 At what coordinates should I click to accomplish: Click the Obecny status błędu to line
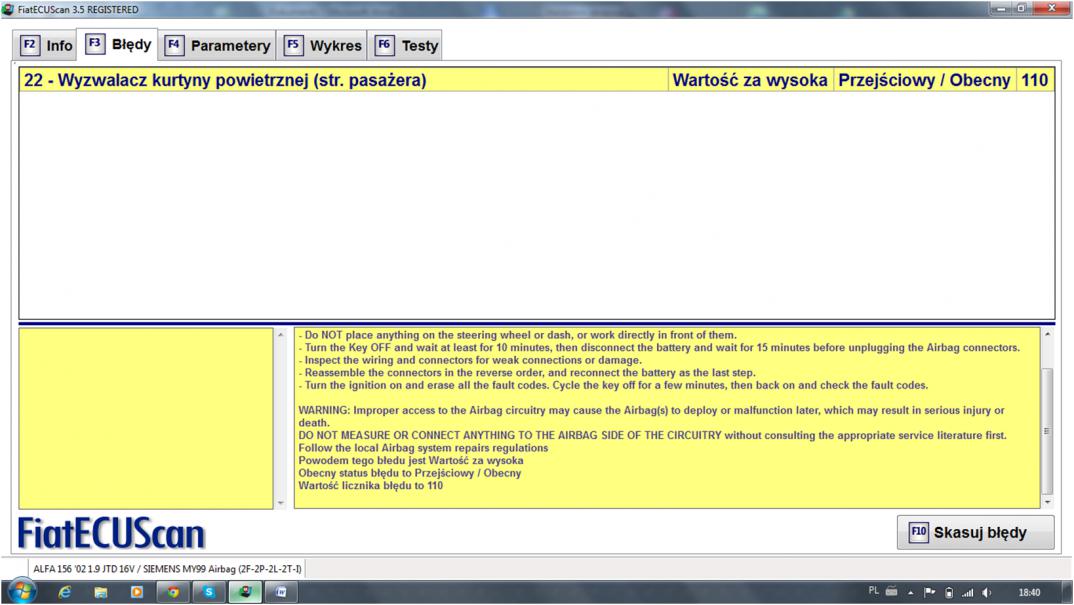point(410,473)
